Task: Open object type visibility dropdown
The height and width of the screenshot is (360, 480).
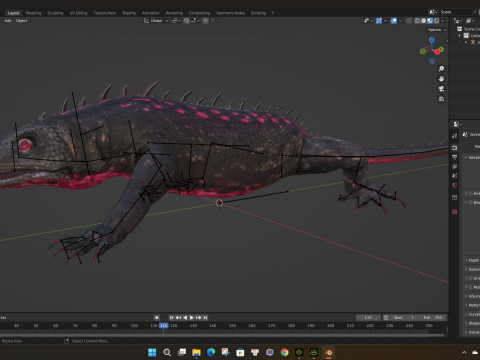Action: click(x=368, y=21)
